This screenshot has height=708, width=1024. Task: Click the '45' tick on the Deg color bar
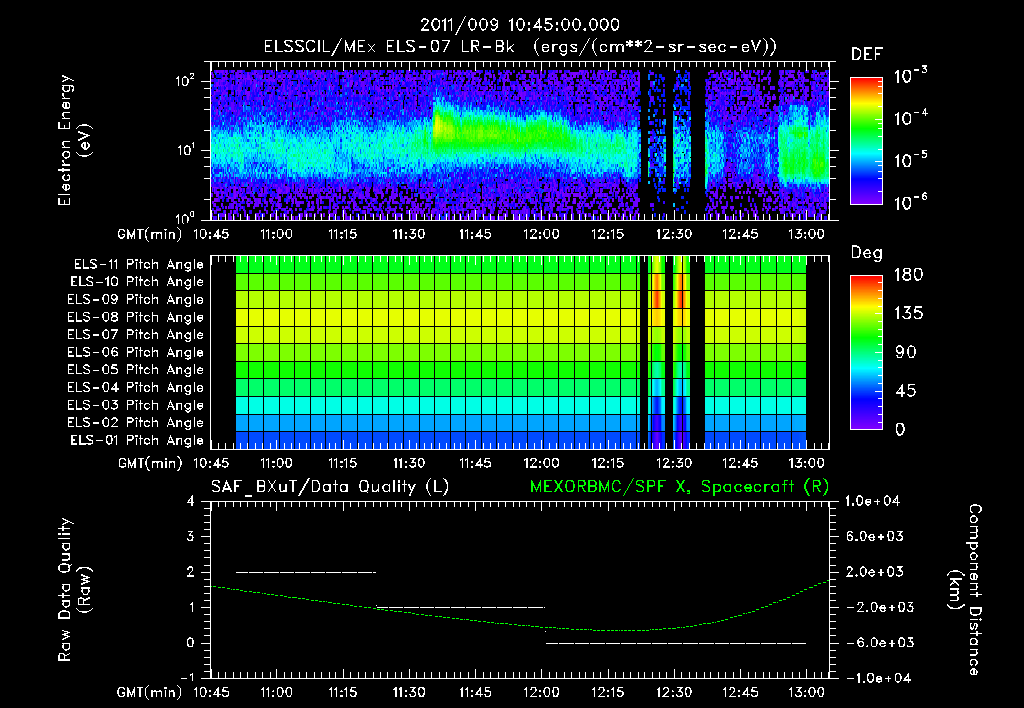[905, 391]
